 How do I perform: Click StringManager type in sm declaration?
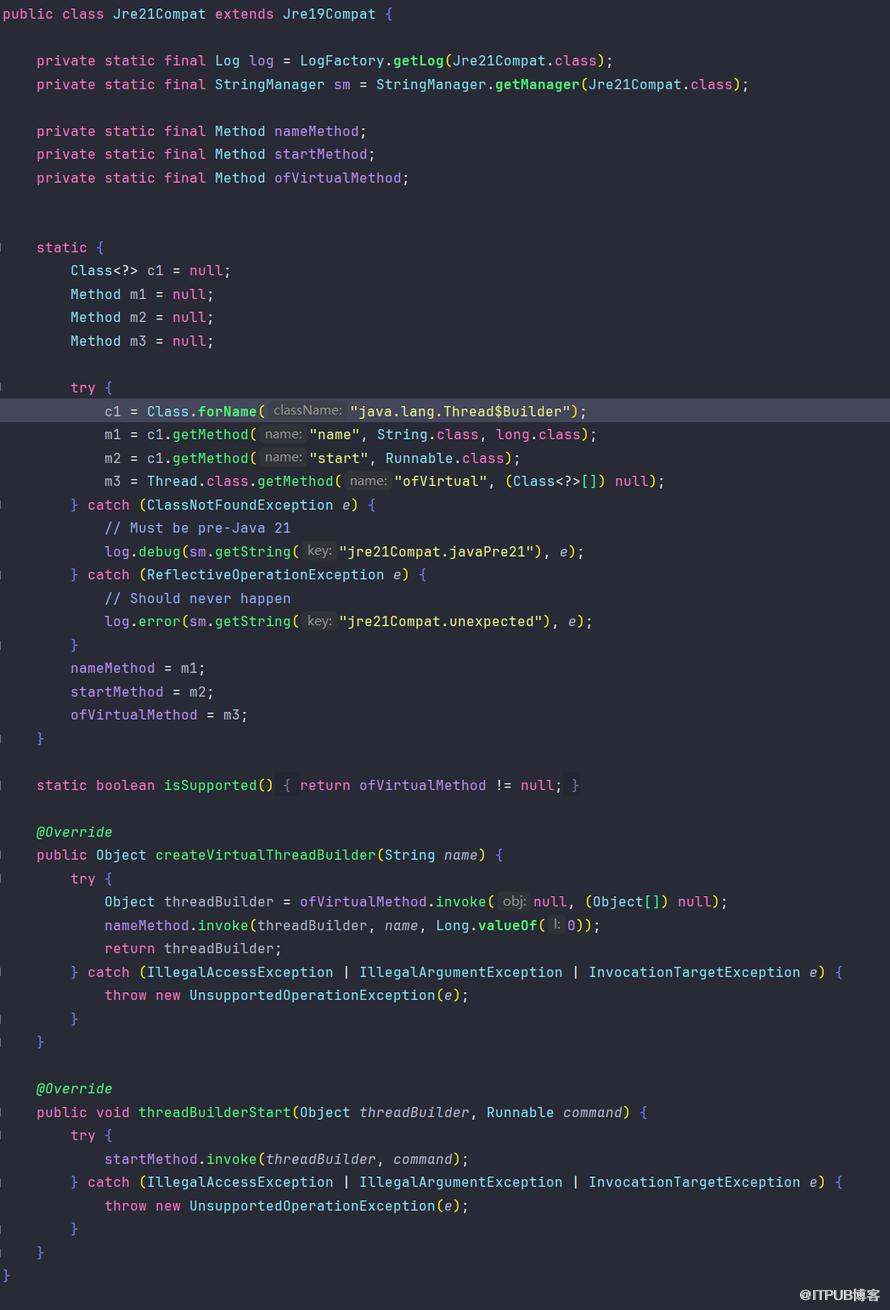pos(270,84)
